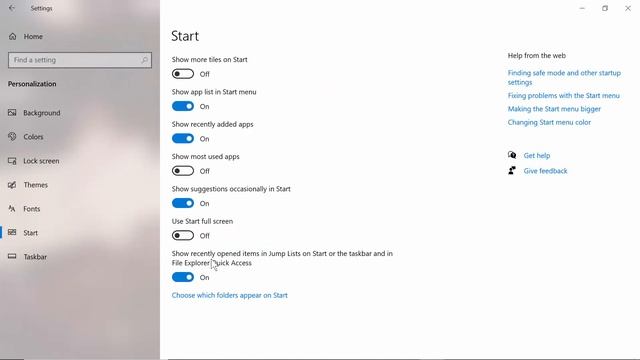This screenshot has height=360, width=640.
Task: Click the Start page heading
Action: point(185,36)
